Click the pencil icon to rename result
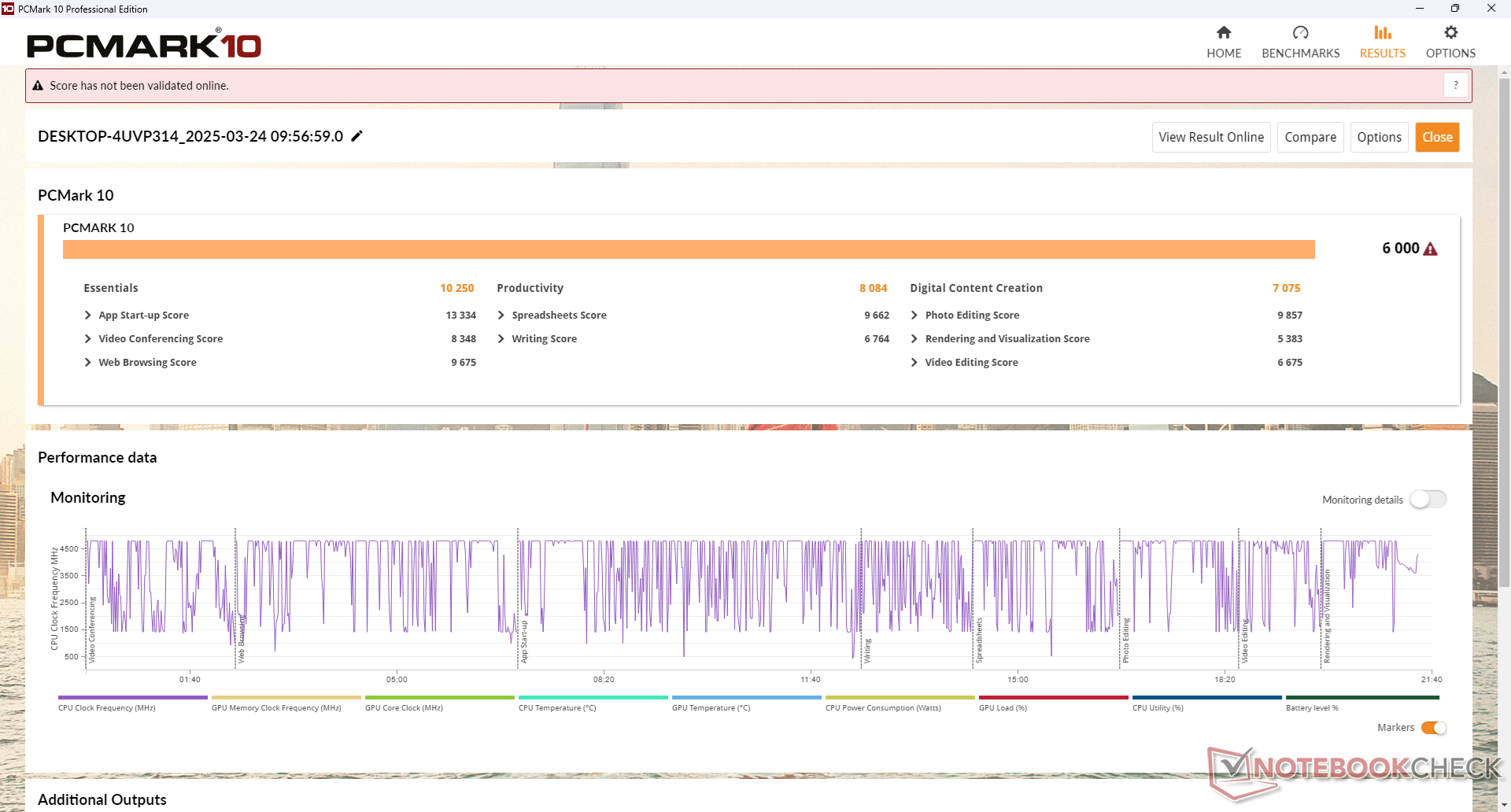 [357, 136]
